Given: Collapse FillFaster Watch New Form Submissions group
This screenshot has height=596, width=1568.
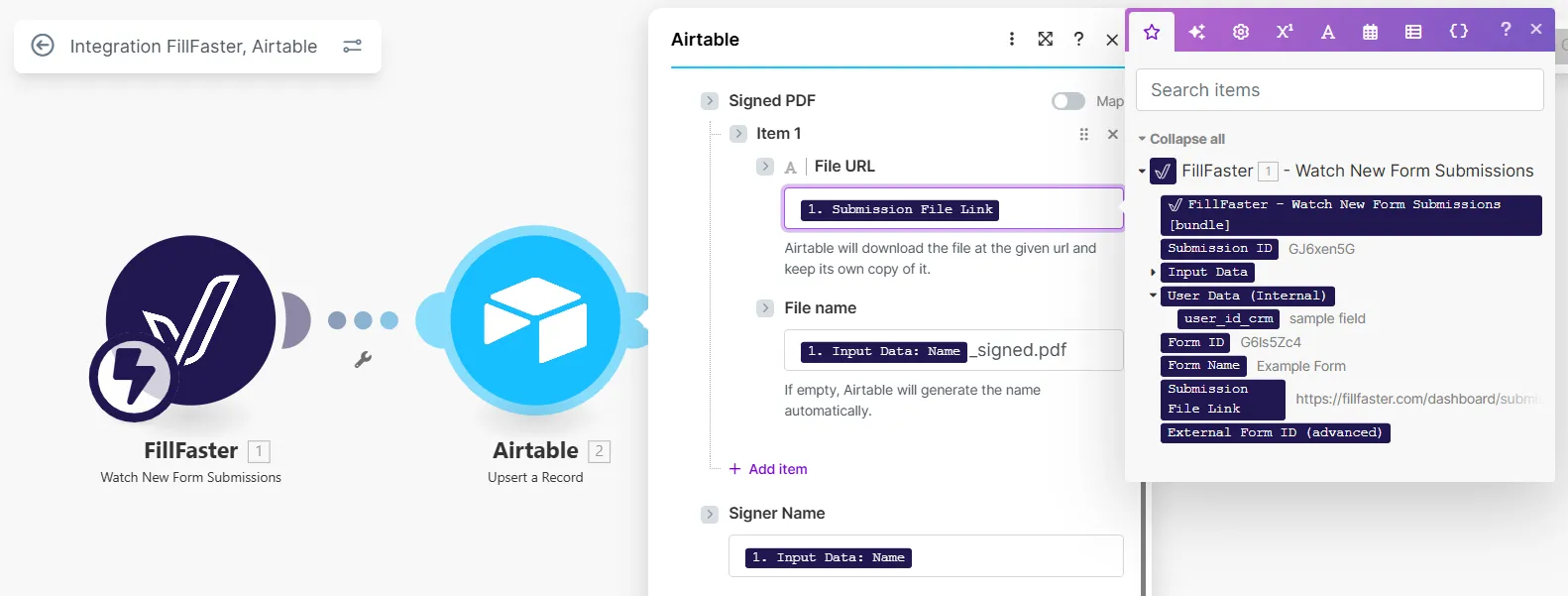Looking at the screenshot, I should click(1142, 172).
